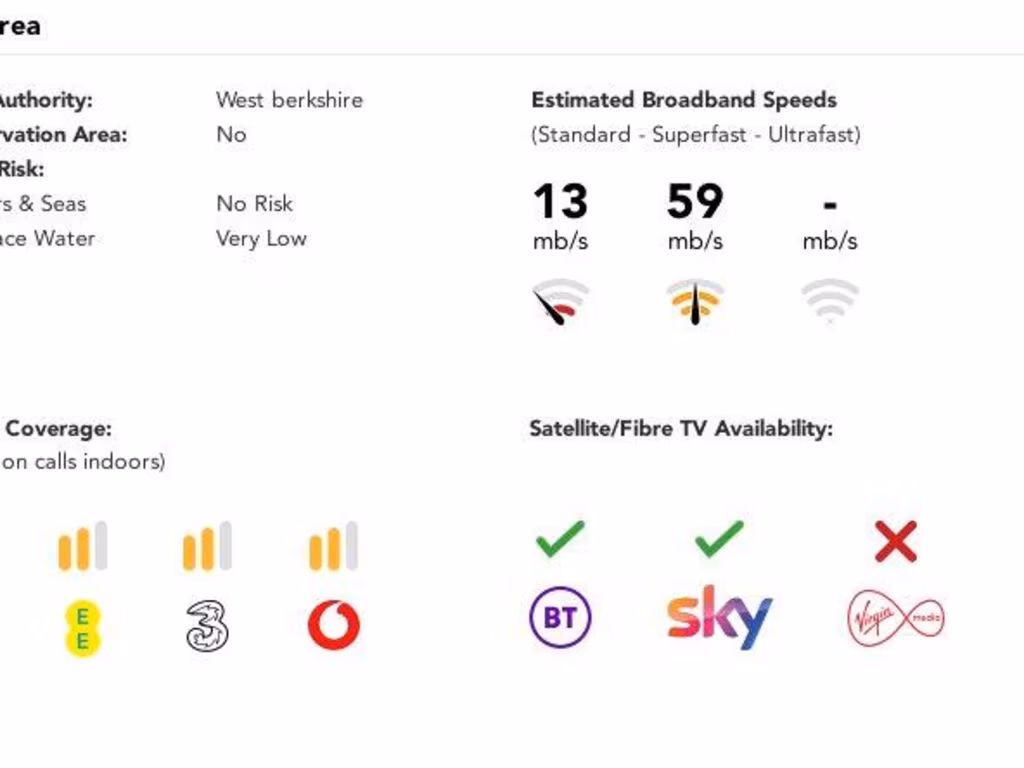
Task: Click the Sky logo
Action: (719, 616)
